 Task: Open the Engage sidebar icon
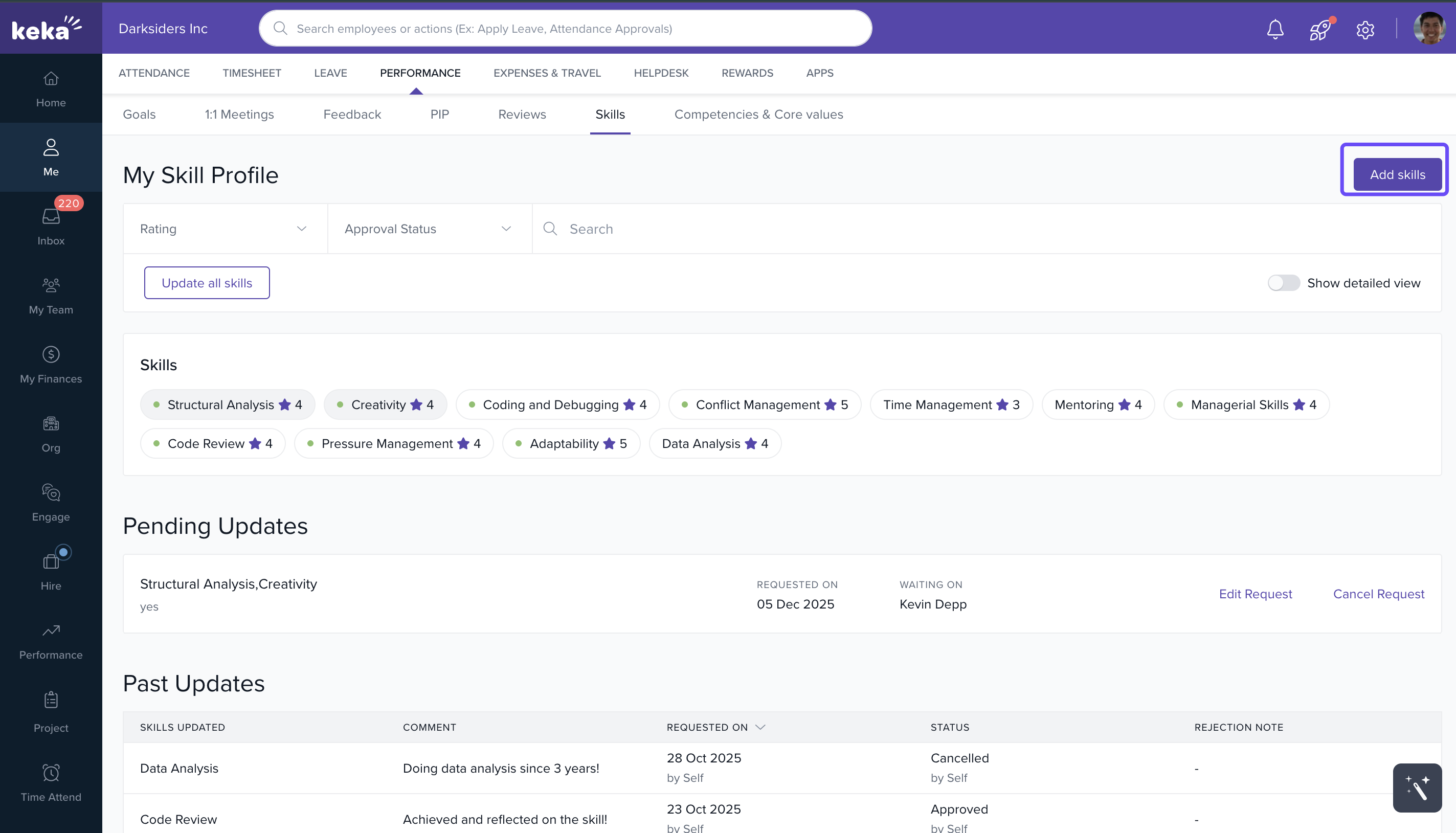51,502
